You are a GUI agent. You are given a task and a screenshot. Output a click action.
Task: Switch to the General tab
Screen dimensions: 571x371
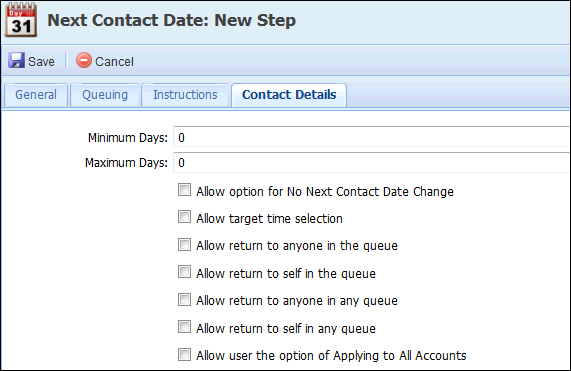pyautogui.click(x=36, y=95)
